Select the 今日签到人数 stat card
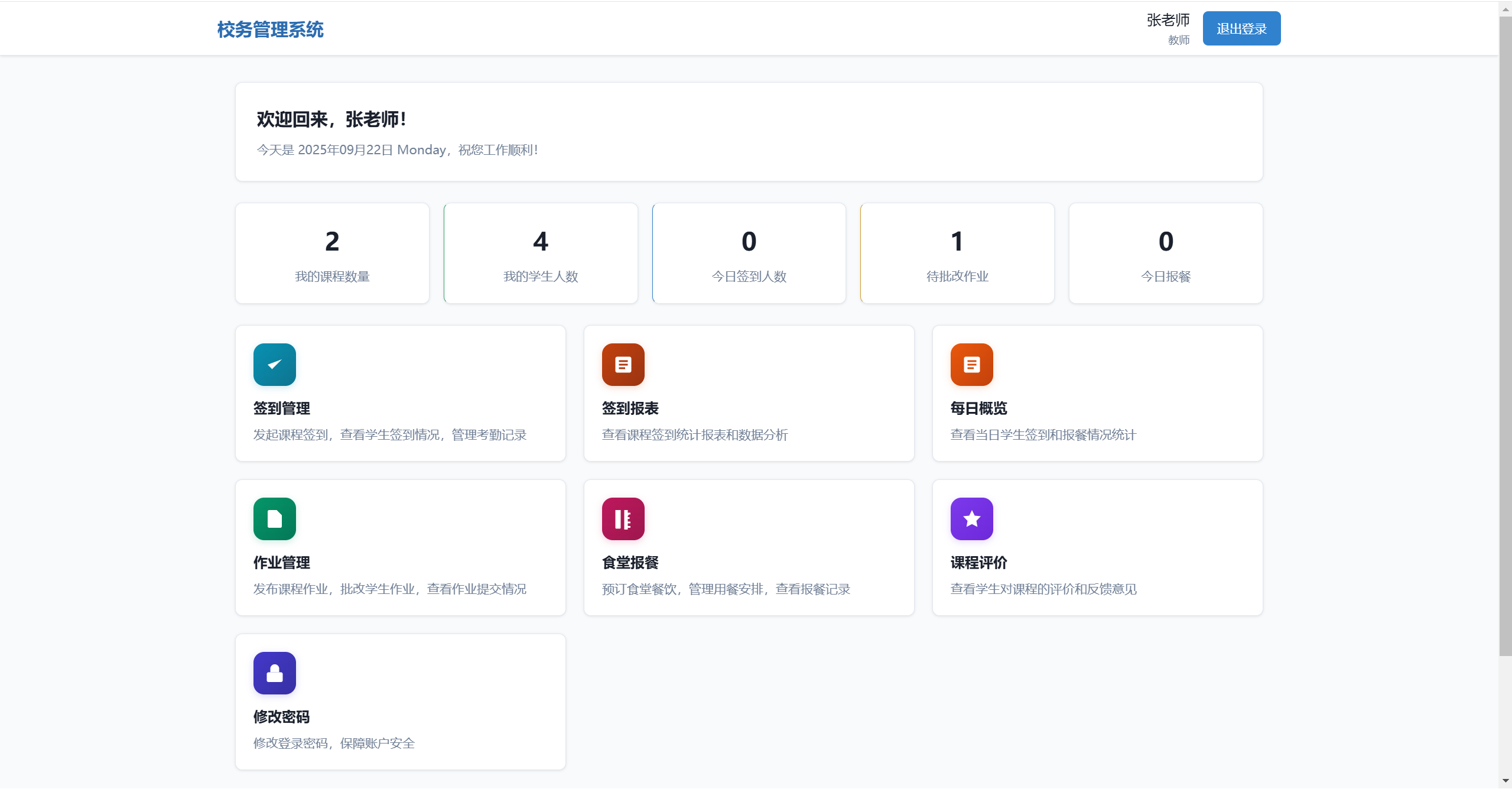This screenshot has height=789, width=1512. point(749,253)
